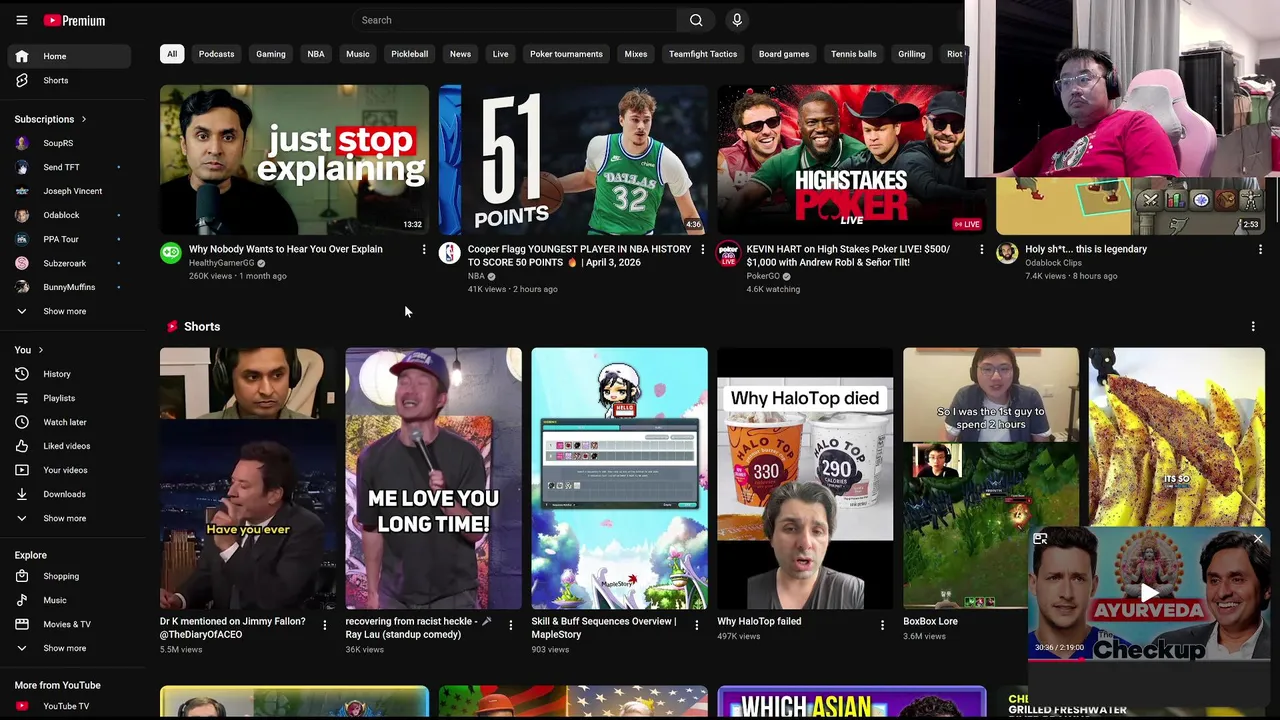Click the PokerGO channel name
1280x720 pixels.
click(x=763, y=276)
